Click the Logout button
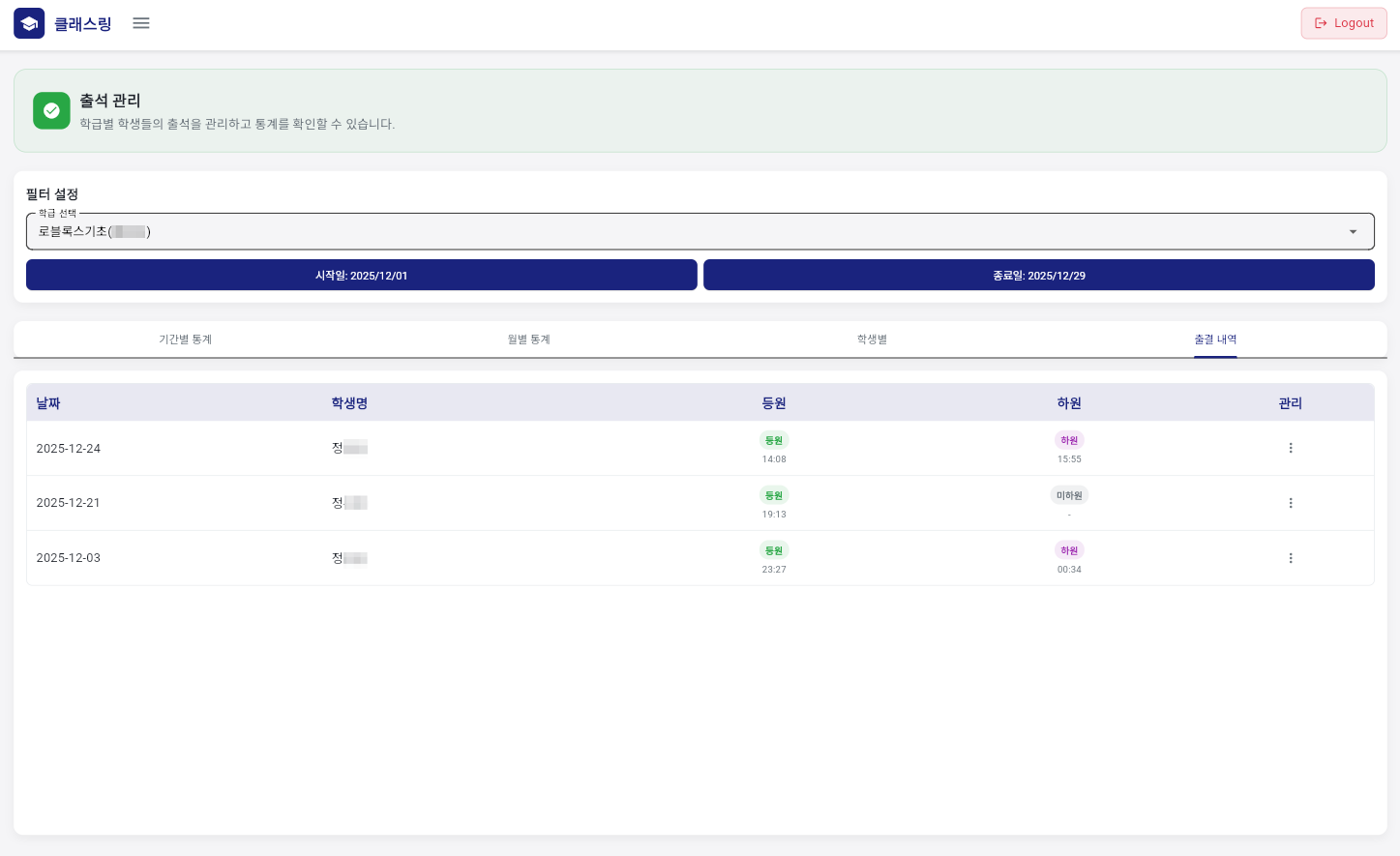 1343,23
